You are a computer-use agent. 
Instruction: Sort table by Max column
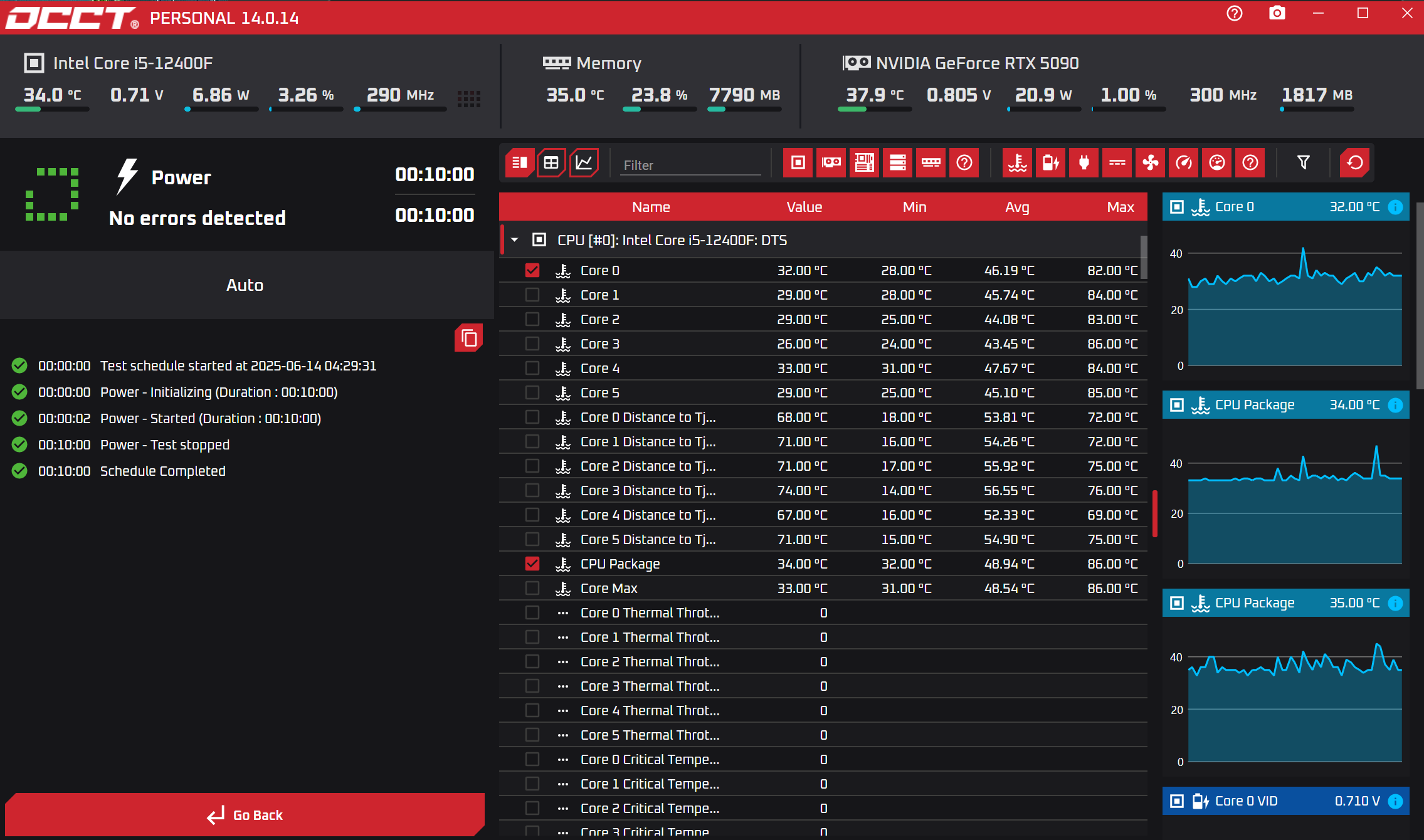1121,207
